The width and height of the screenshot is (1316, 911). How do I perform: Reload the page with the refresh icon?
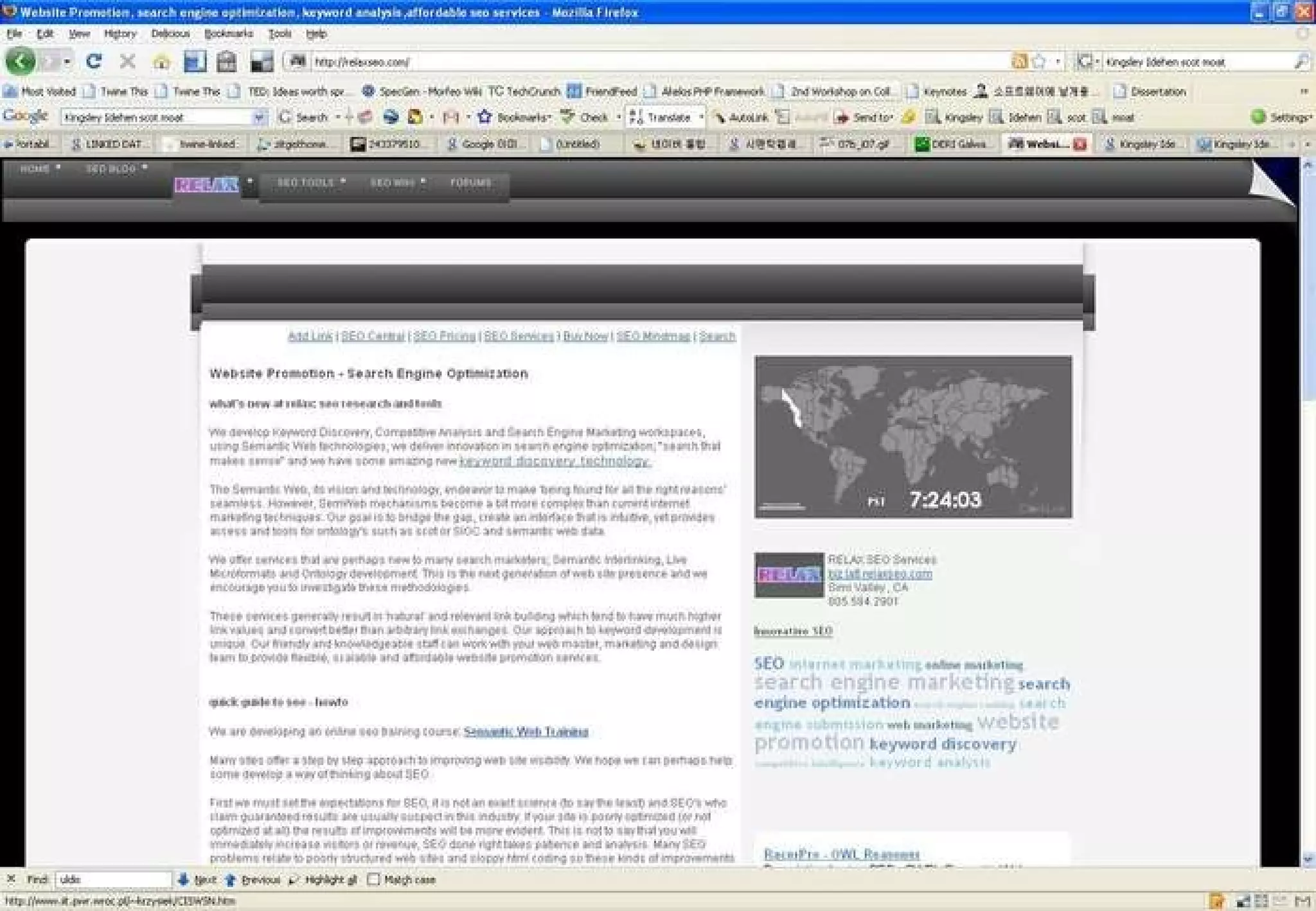pos(94,62)
